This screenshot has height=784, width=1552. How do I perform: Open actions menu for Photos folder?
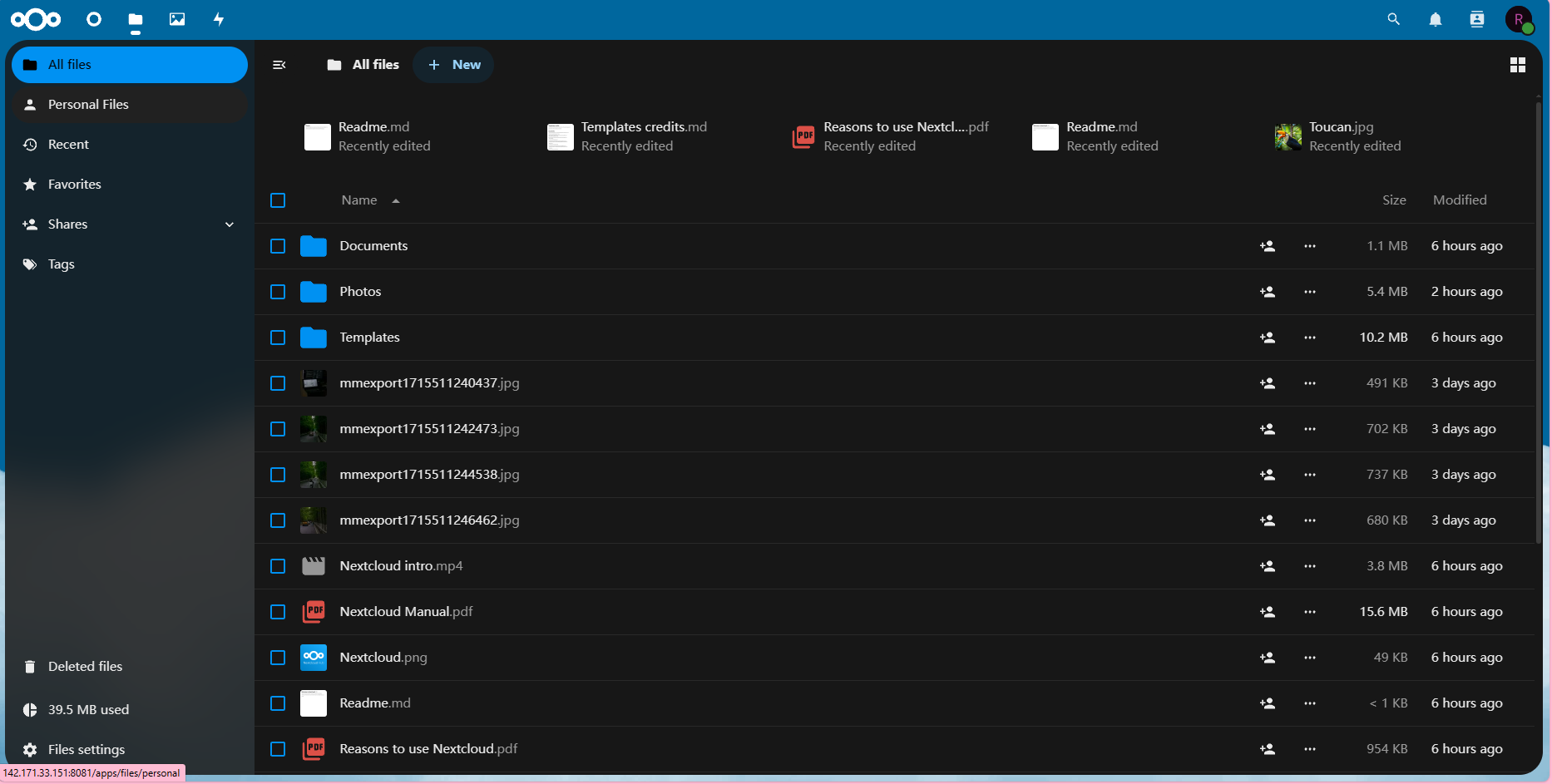1310,292
